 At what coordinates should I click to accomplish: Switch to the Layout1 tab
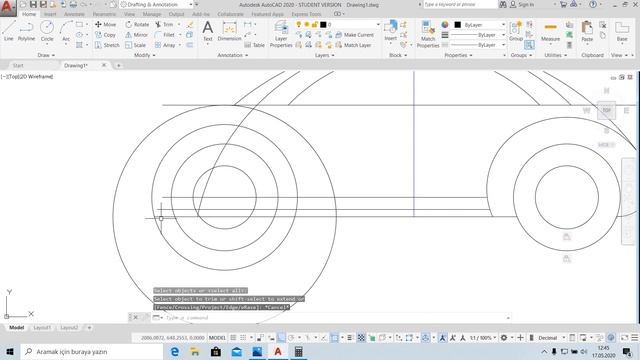pos(42,328)
